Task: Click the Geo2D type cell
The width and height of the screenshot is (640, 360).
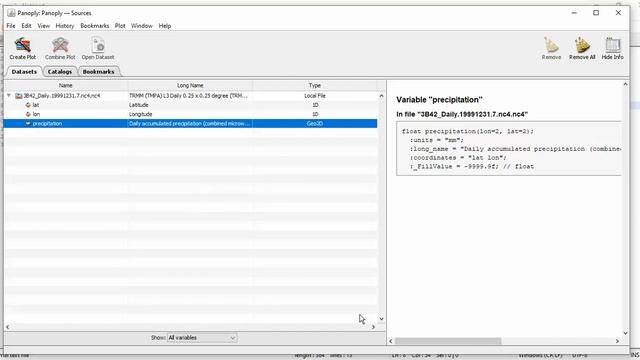Action: pyautogui.click(x=315, y=123)
